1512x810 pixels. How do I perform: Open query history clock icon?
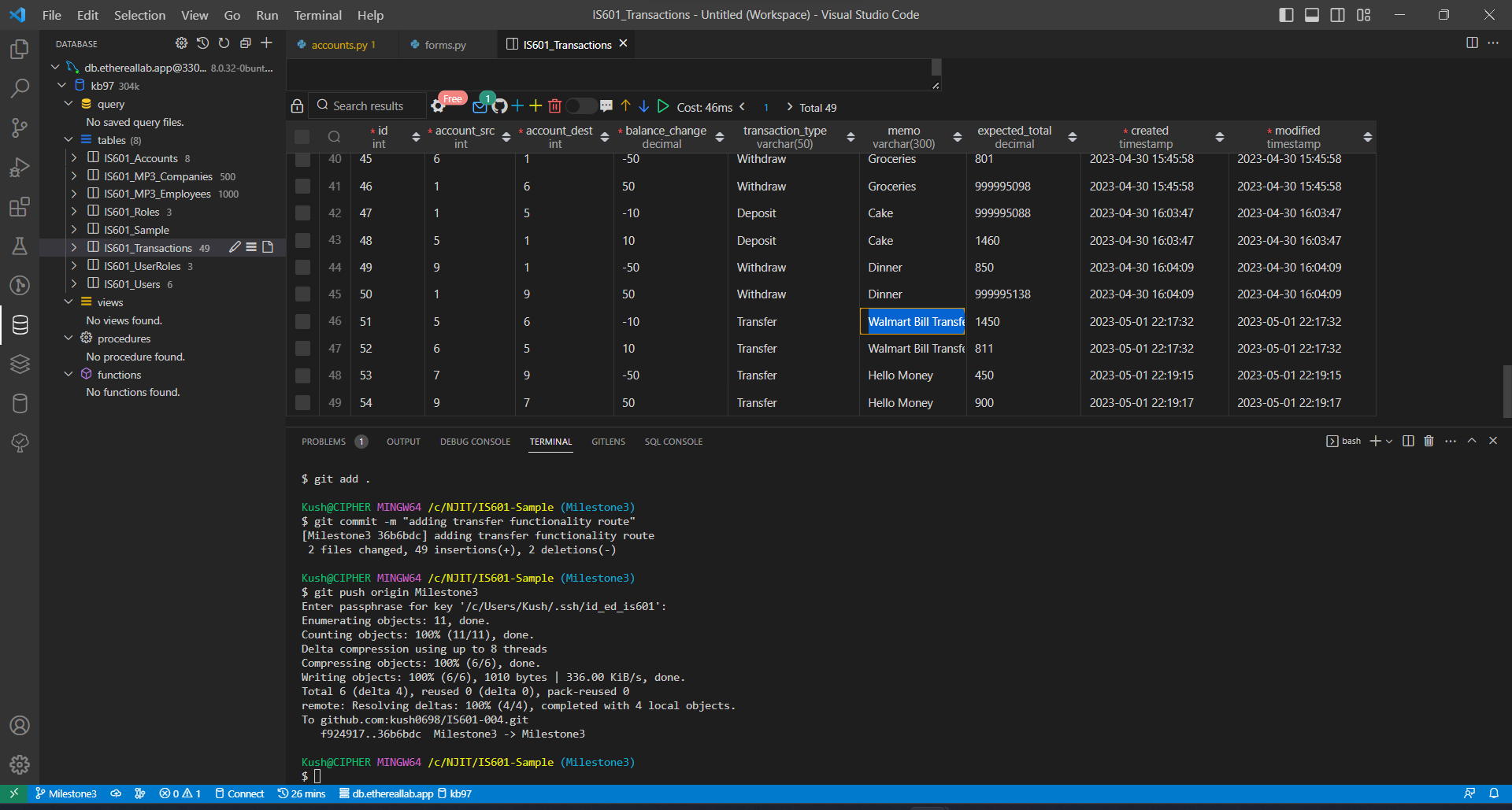pos(202,43)
